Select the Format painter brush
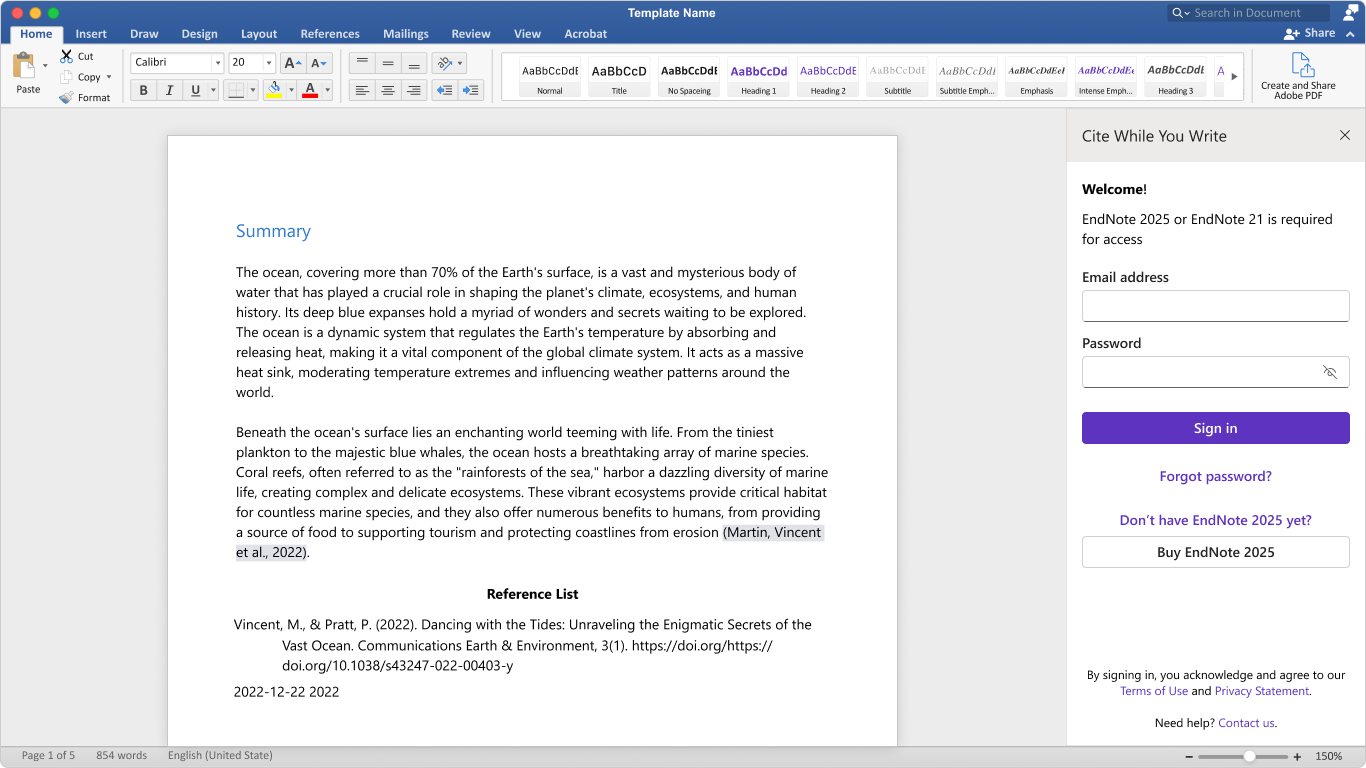The image size is (1366, 768). coord(66,97)
